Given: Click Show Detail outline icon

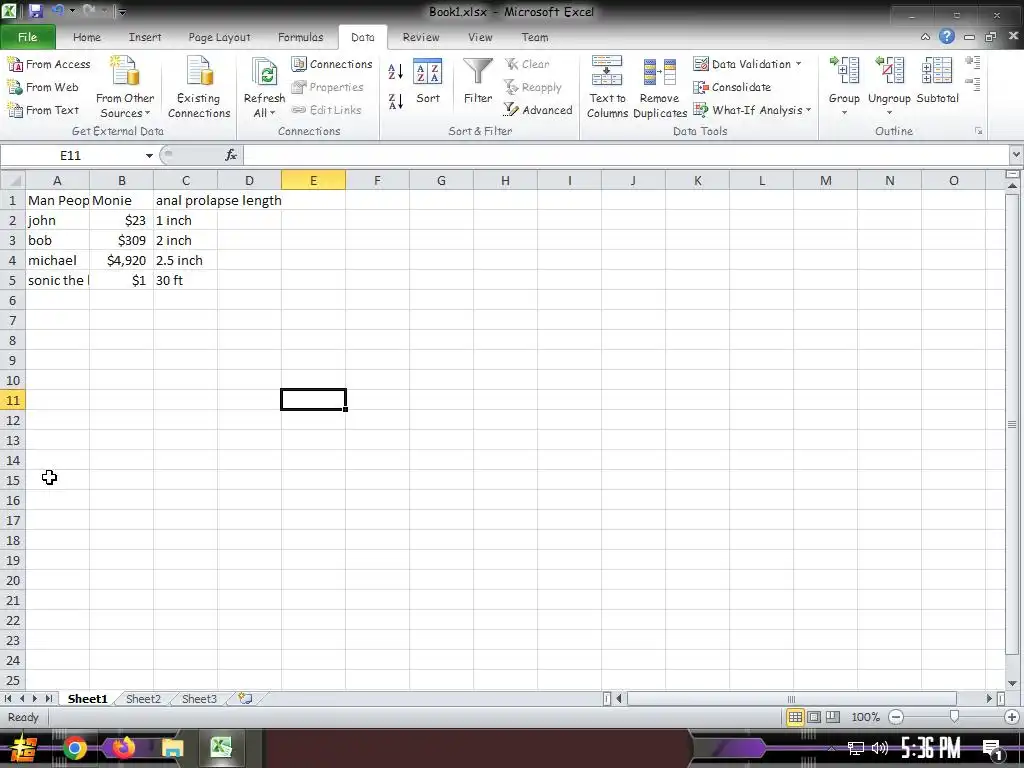Looking at the screenshot, I should point(972,63).
